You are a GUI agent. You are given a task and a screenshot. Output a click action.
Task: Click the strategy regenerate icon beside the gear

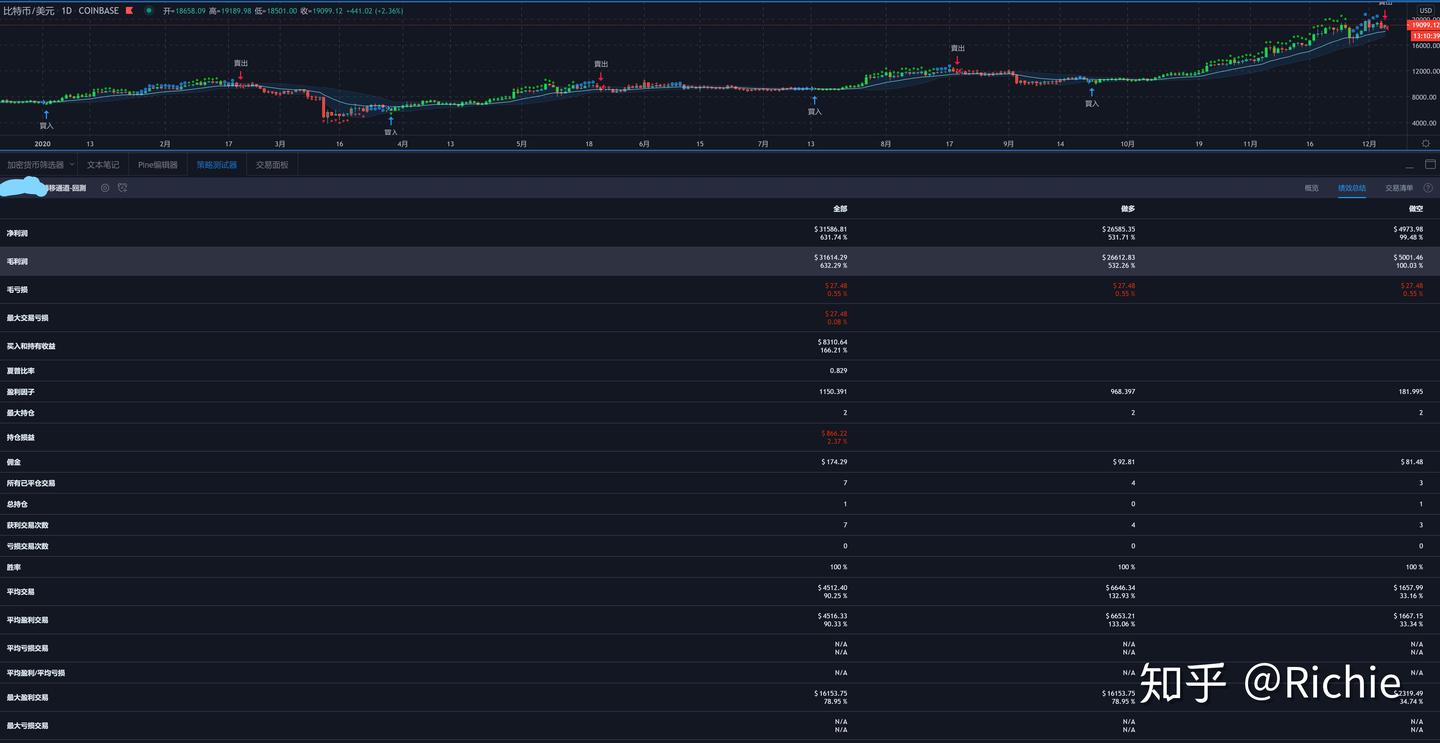click(x=122, y=187)
